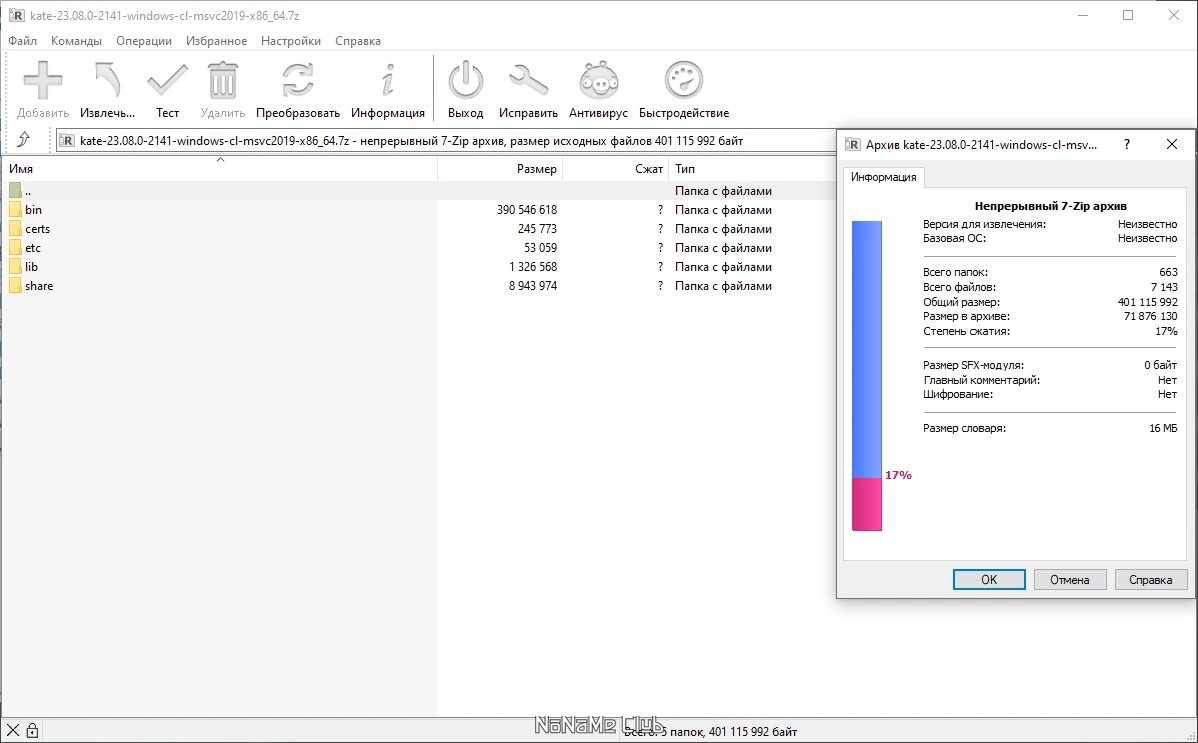
Task: Click the size value 245 773
Action: [537, 229]
